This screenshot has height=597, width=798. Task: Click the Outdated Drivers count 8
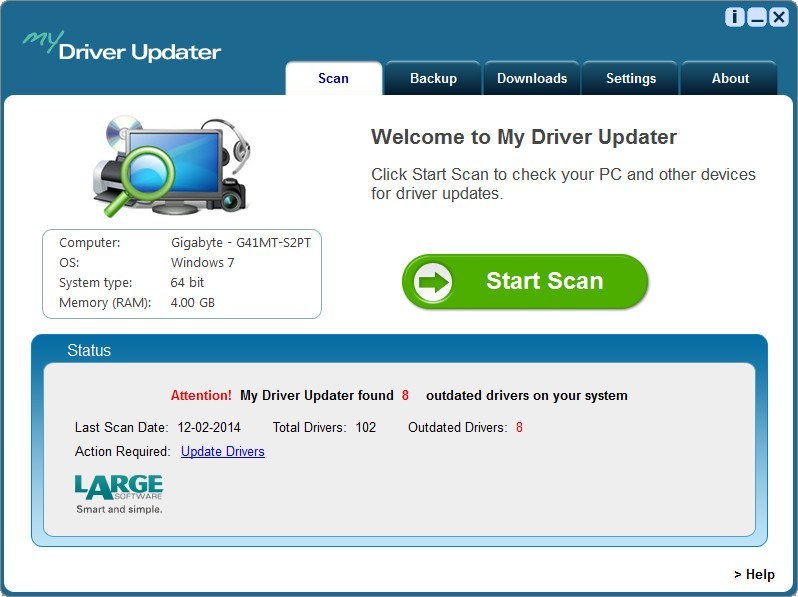tap(519, 428)
